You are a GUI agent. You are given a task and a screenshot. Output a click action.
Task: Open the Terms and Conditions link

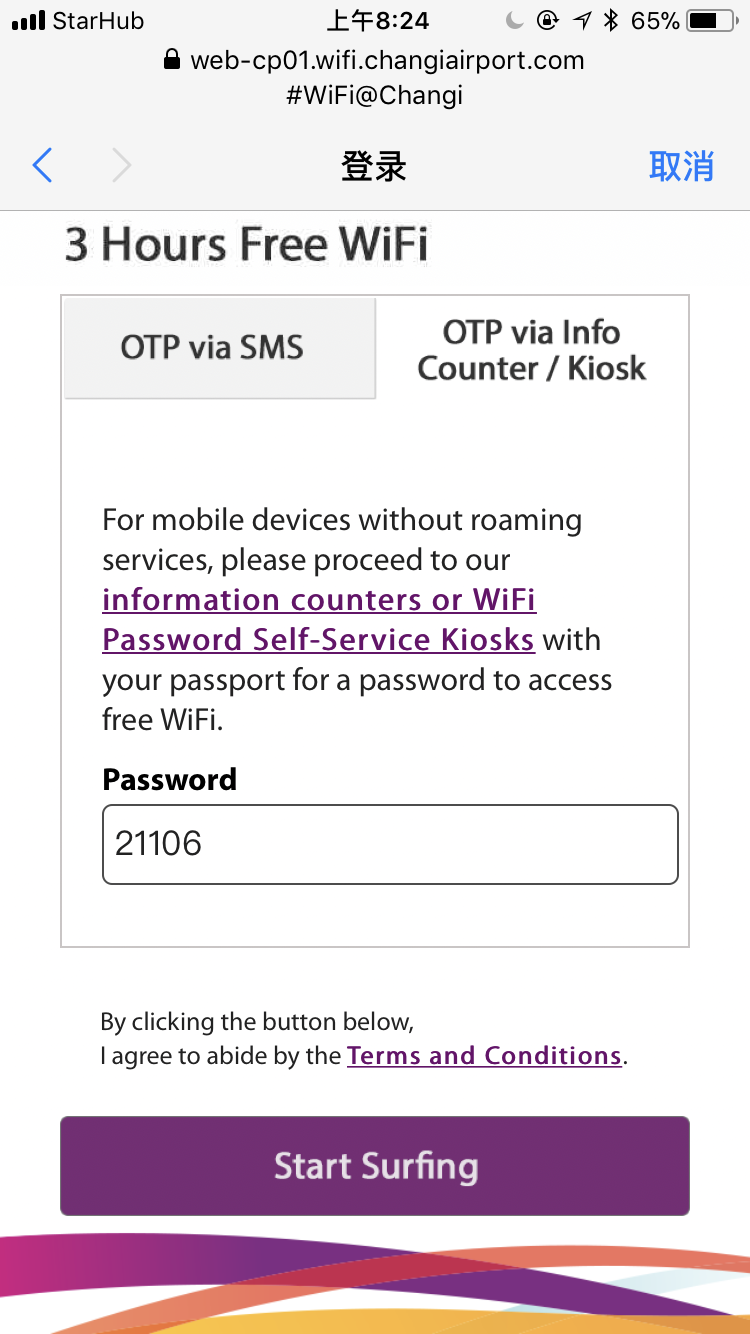[484, 1056]
